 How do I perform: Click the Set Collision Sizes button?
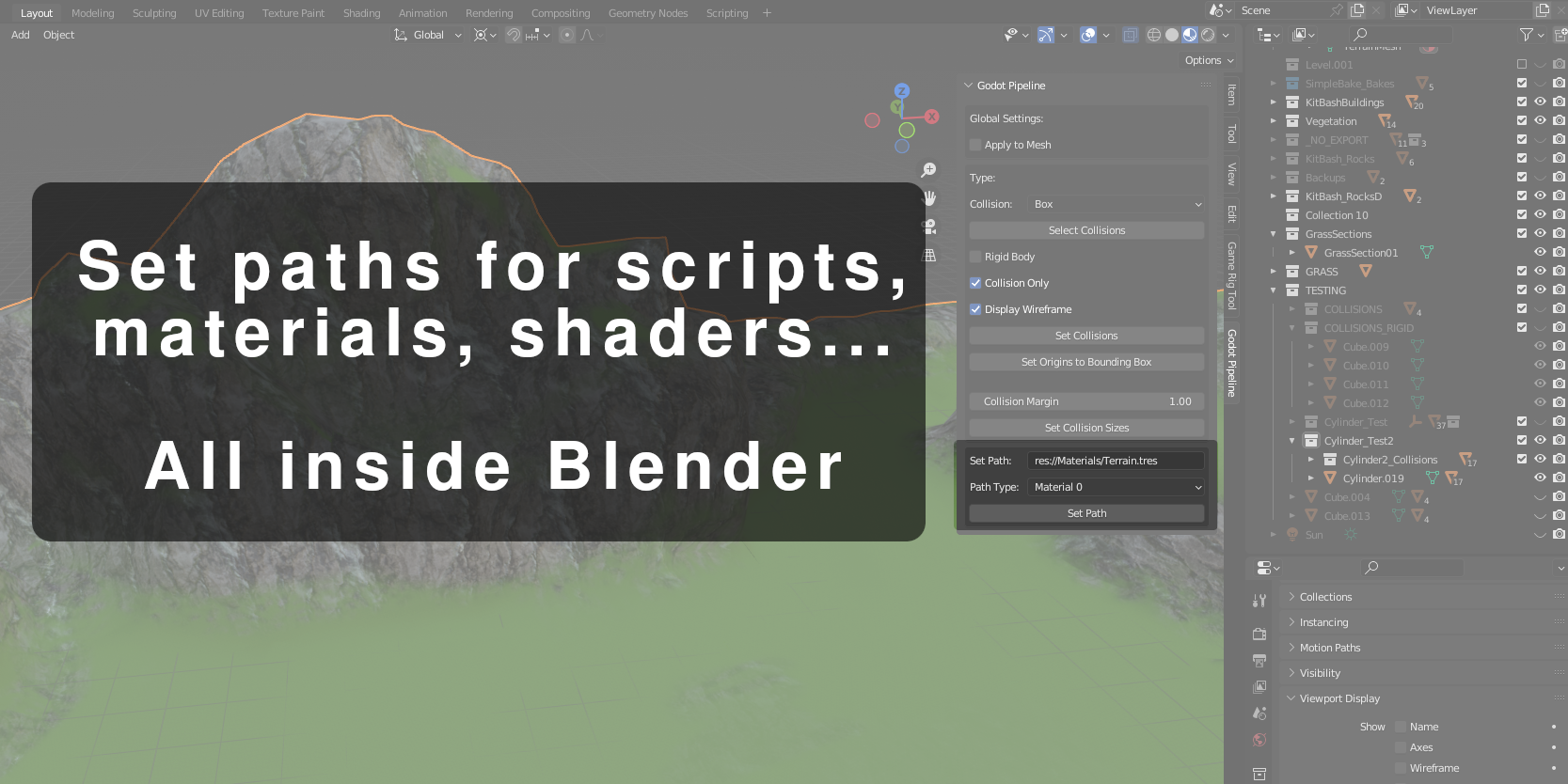(1086, 428)
